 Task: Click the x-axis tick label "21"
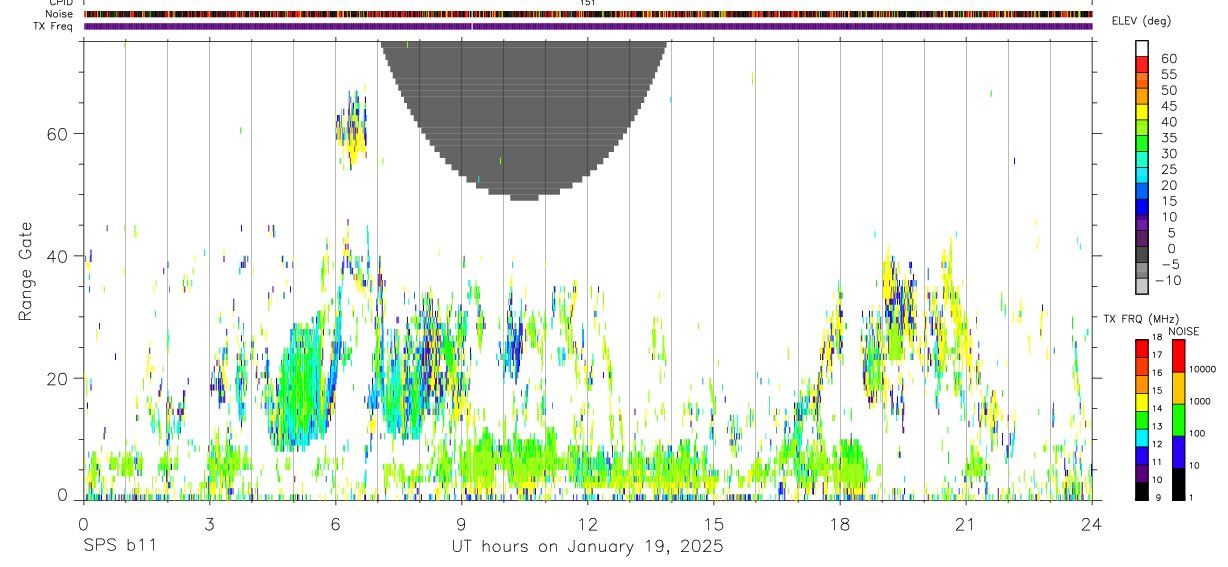pos(965,523)
